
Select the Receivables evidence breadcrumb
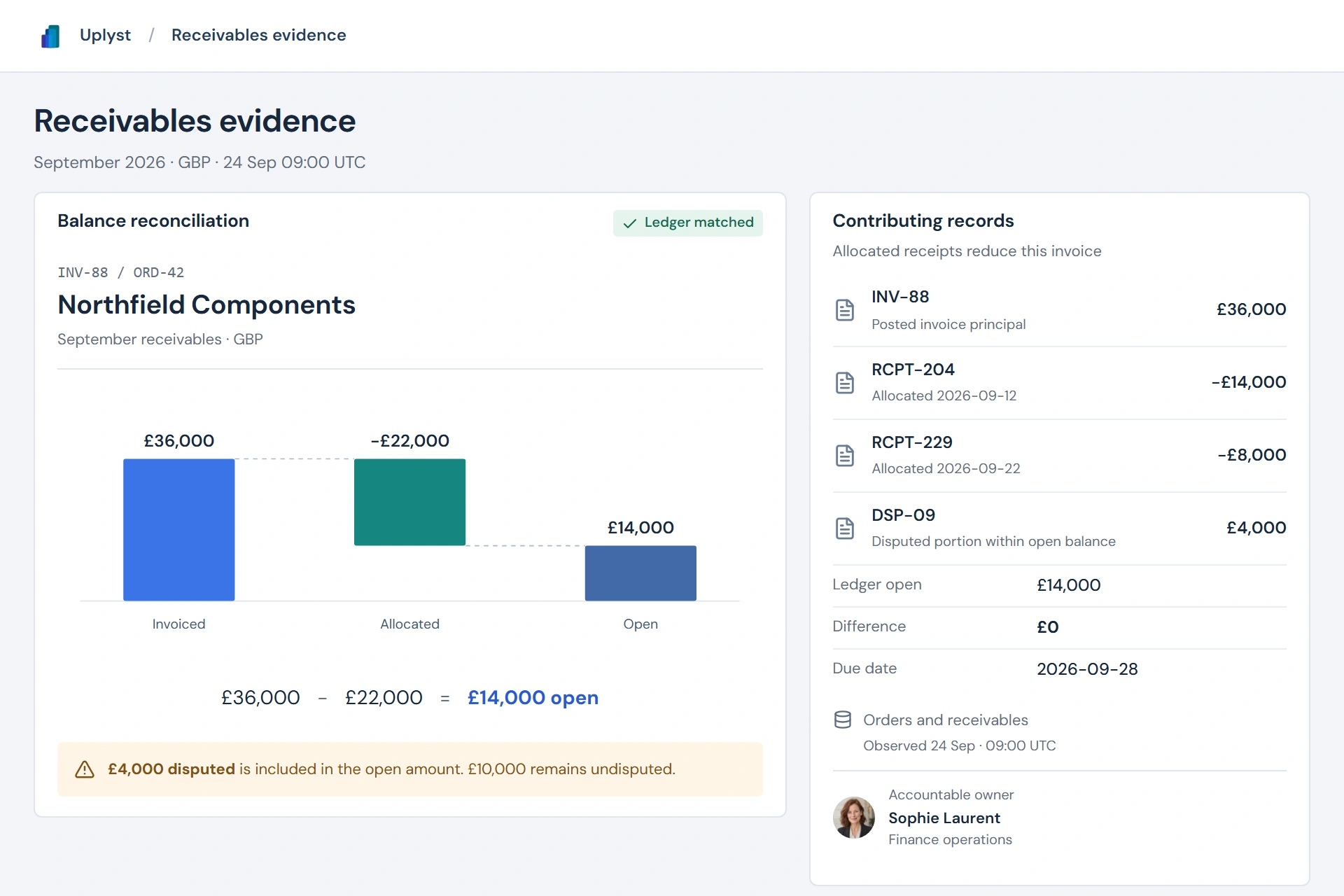258,35
